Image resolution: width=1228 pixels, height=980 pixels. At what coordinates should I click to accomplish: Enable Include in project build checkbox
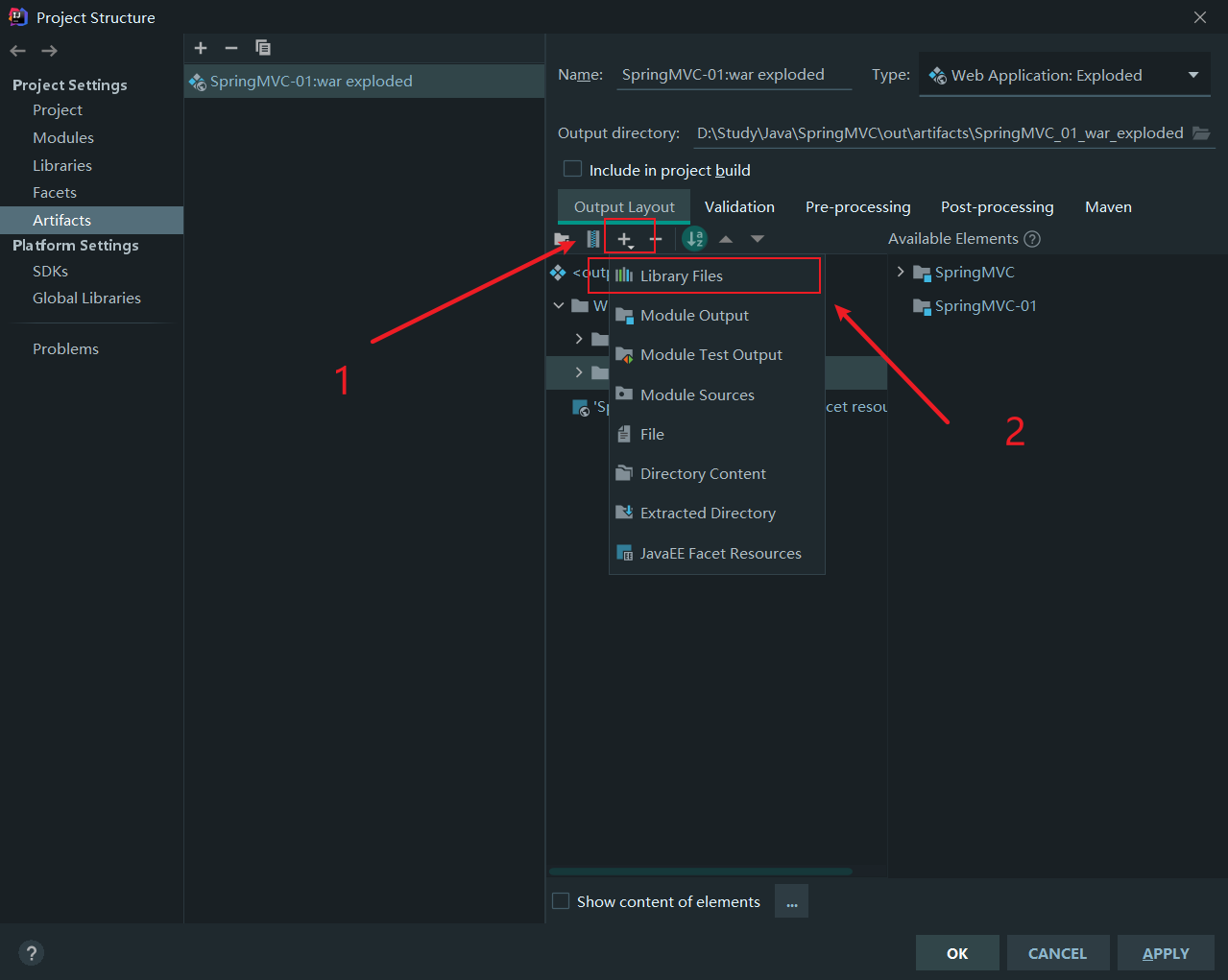click(x=573, y=170)
